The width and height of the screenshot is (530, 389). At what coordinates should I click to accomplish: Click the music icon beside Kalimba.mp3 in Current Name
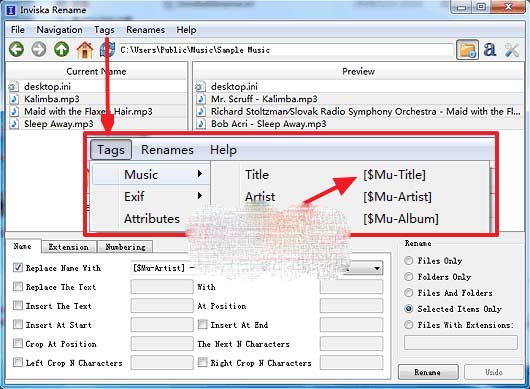[14, 99]
